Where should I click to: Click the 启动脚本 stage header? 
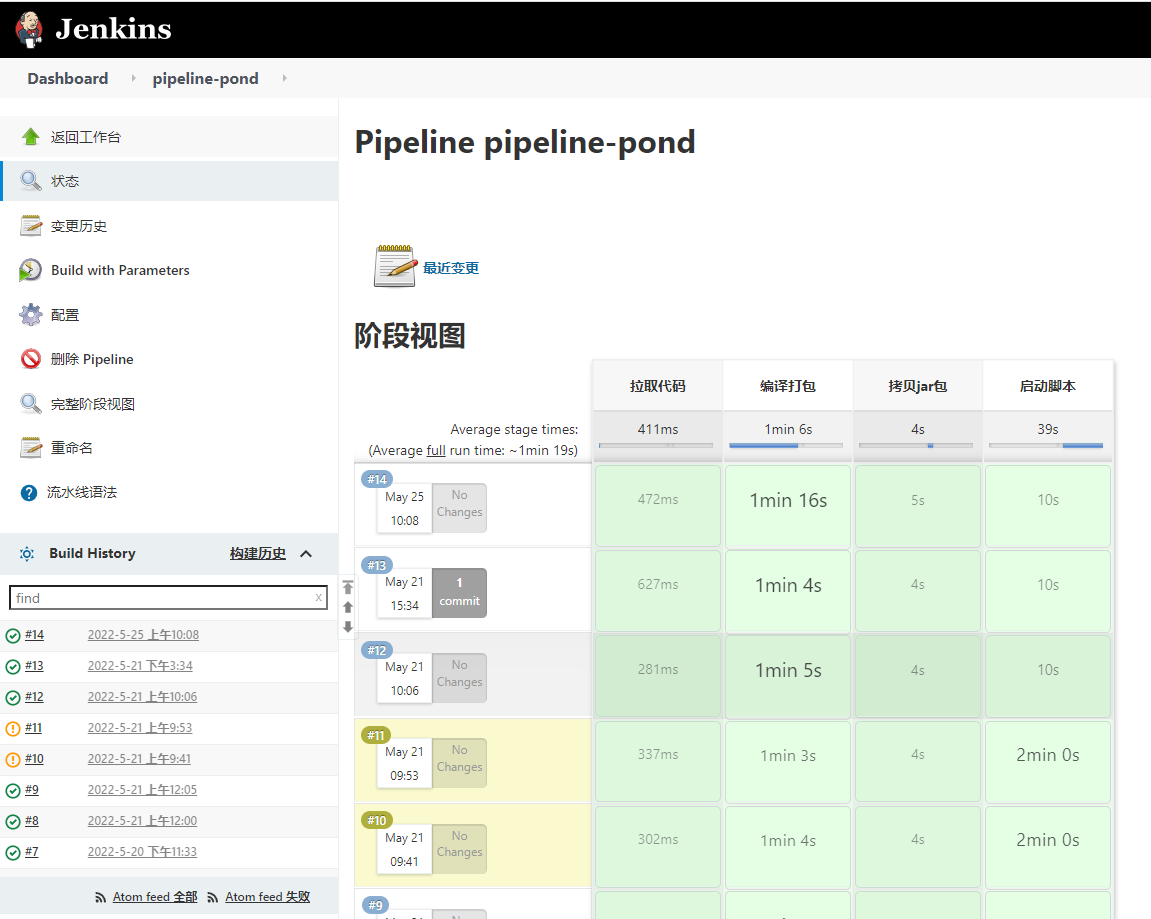1047,385
